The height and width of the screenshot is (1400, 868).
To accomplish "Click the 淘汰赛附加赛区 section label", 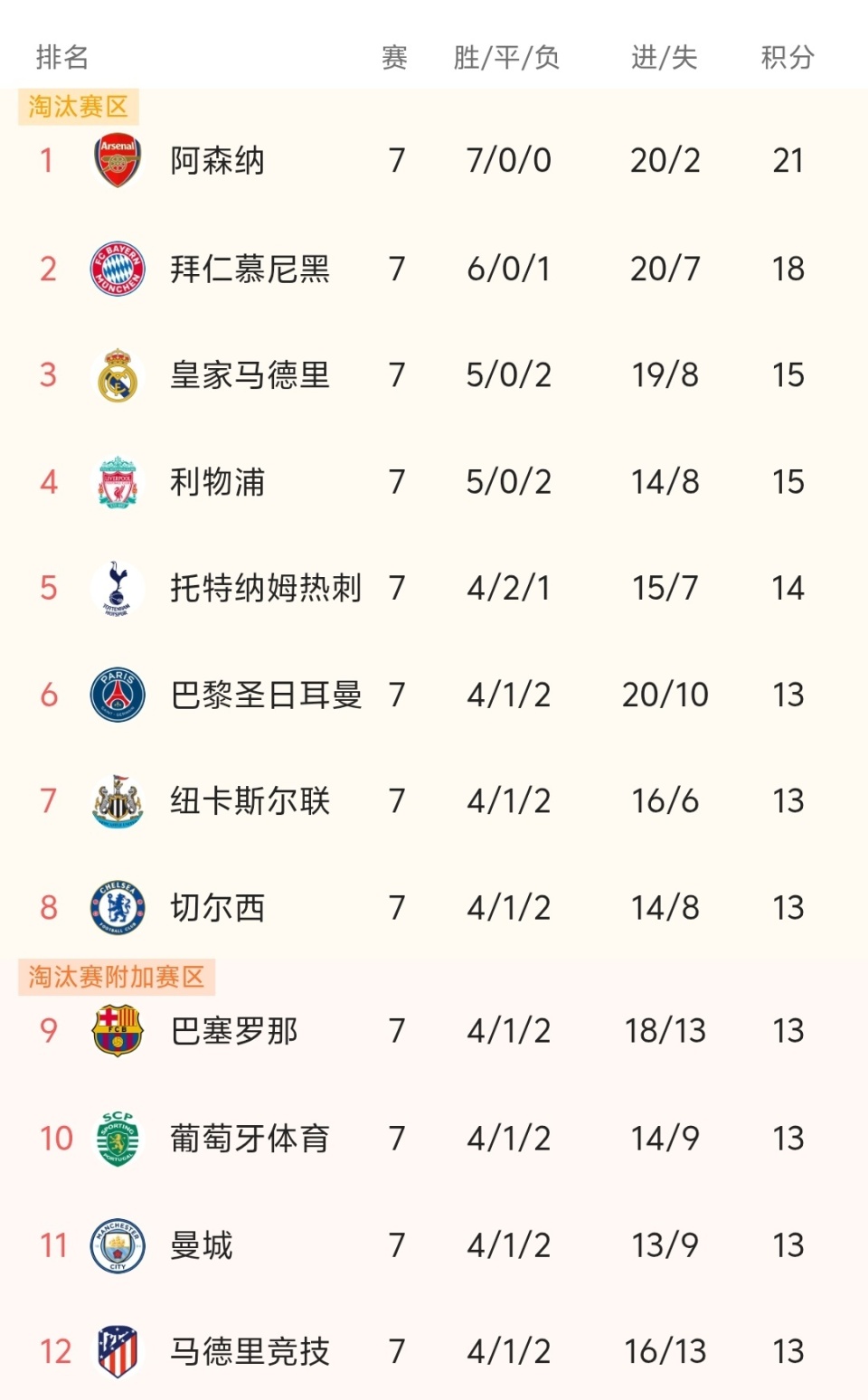I will 117,977.
